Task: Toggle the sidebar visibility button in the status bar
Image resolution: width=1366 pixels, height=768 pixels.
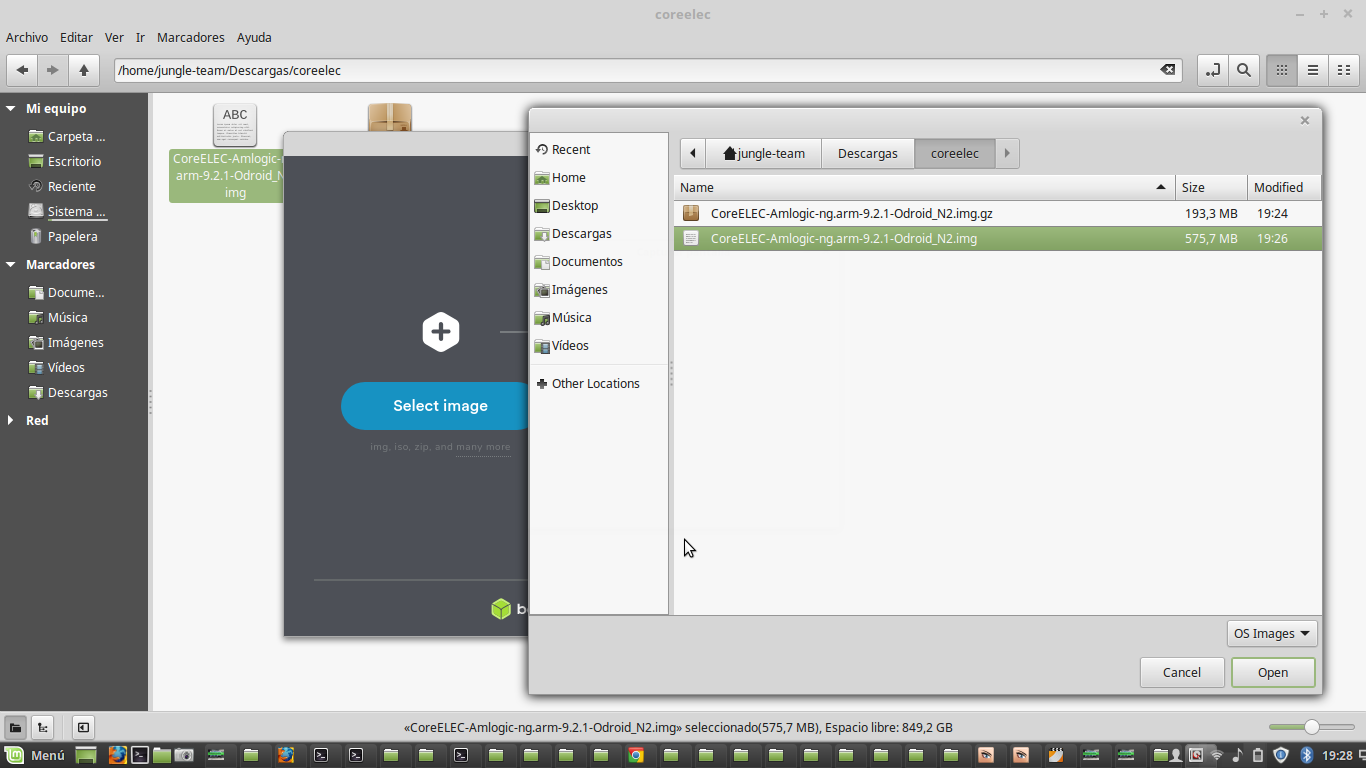Action: coord(83,727)
